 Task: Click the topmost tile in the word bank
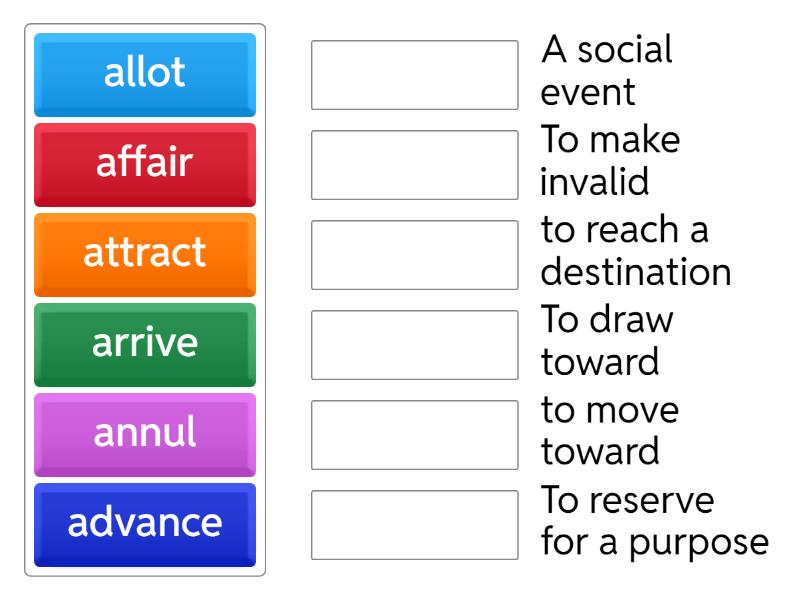pos(145,75)
